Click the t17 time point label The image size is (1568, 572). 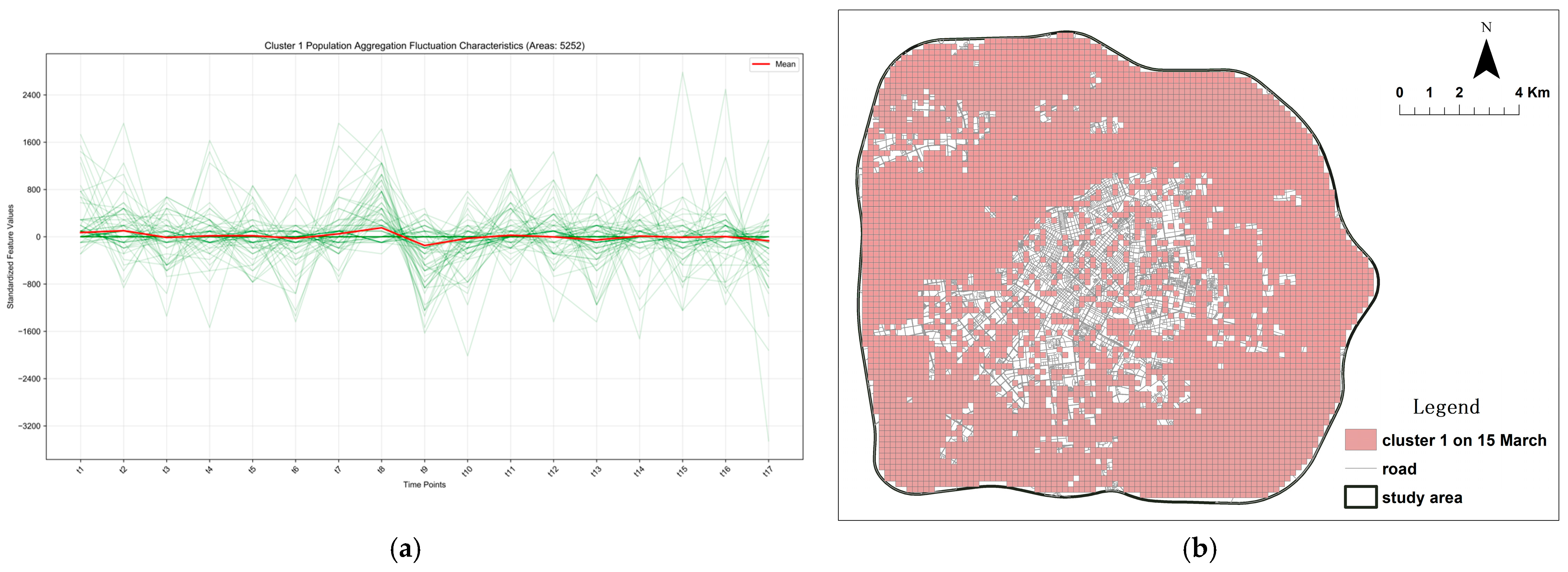tap(767, 471)
